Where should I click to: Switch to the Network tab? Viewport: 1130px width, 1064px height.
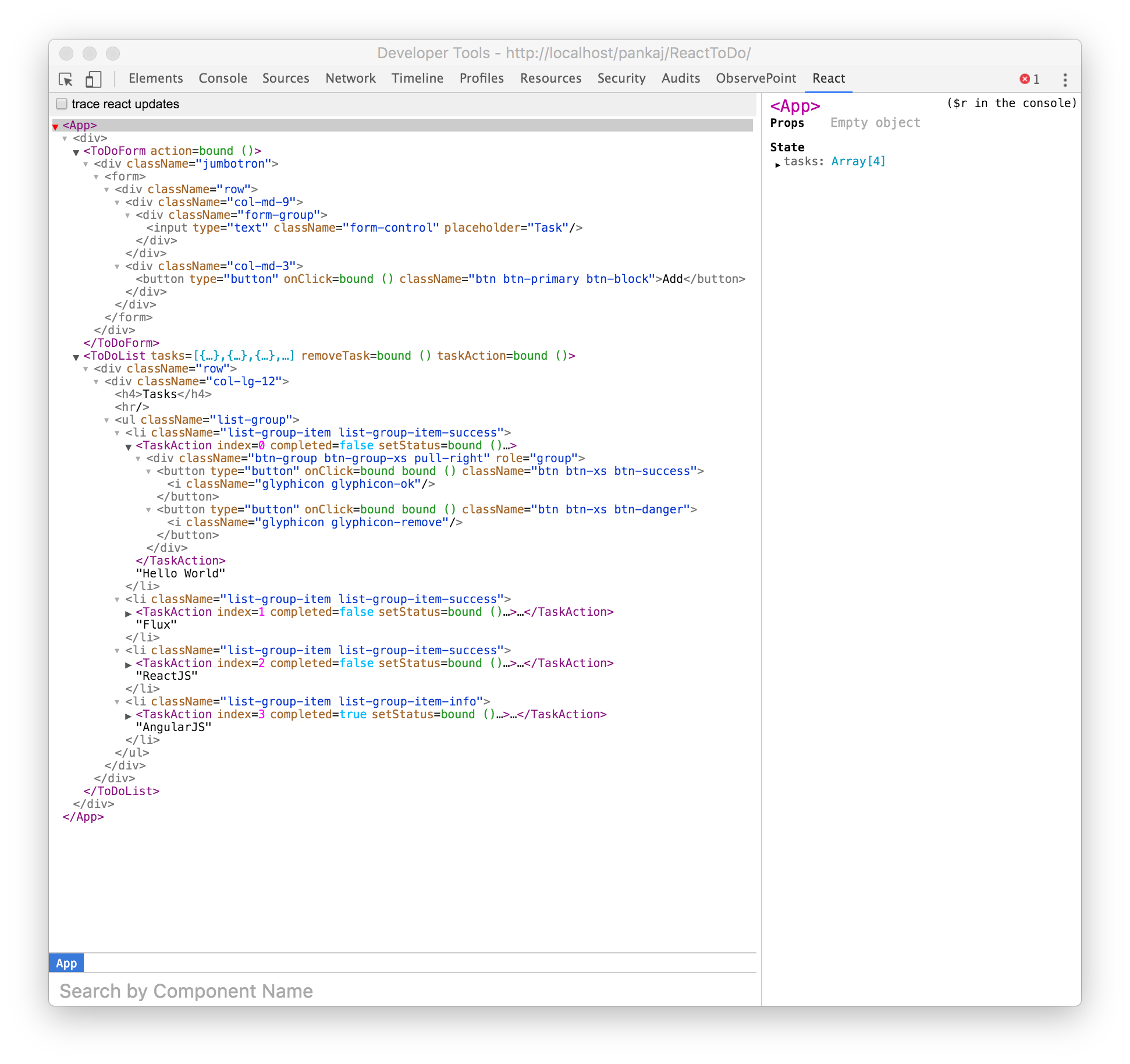click(x=350, y=79)
